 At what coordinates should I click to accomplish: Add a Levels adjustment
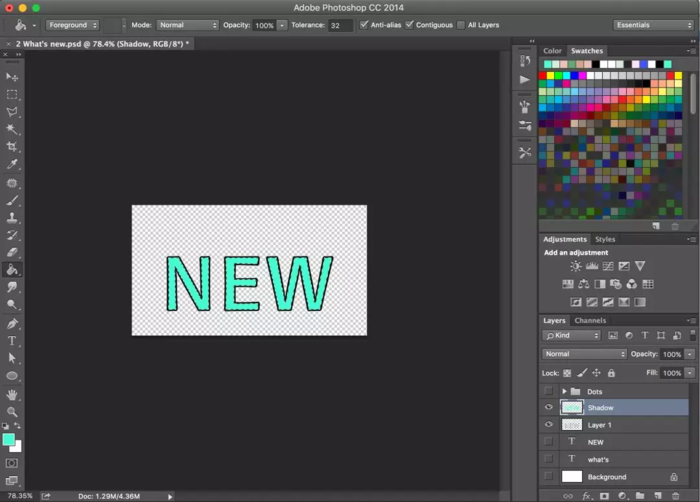click(592, 267)
